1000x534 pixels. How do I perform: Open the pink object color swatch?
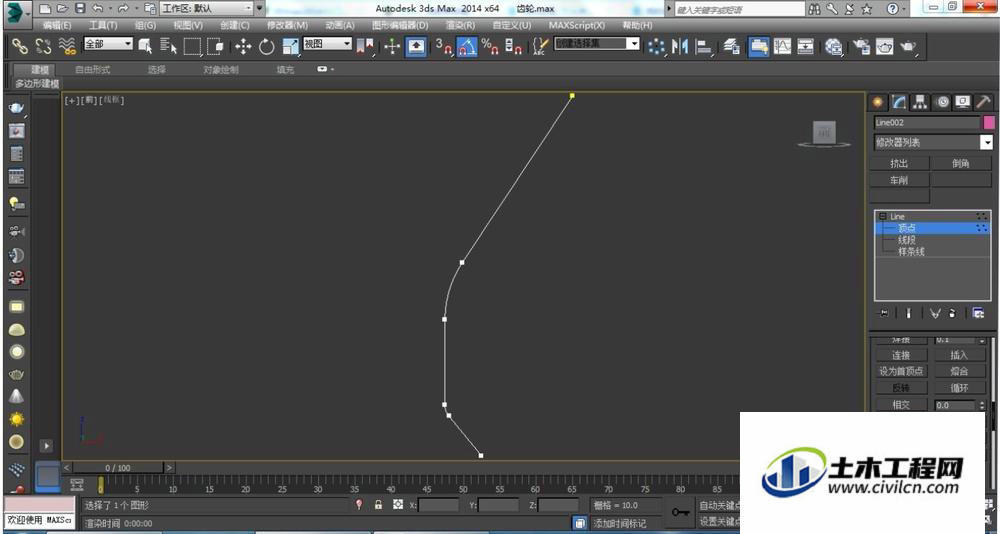point(989,122)
